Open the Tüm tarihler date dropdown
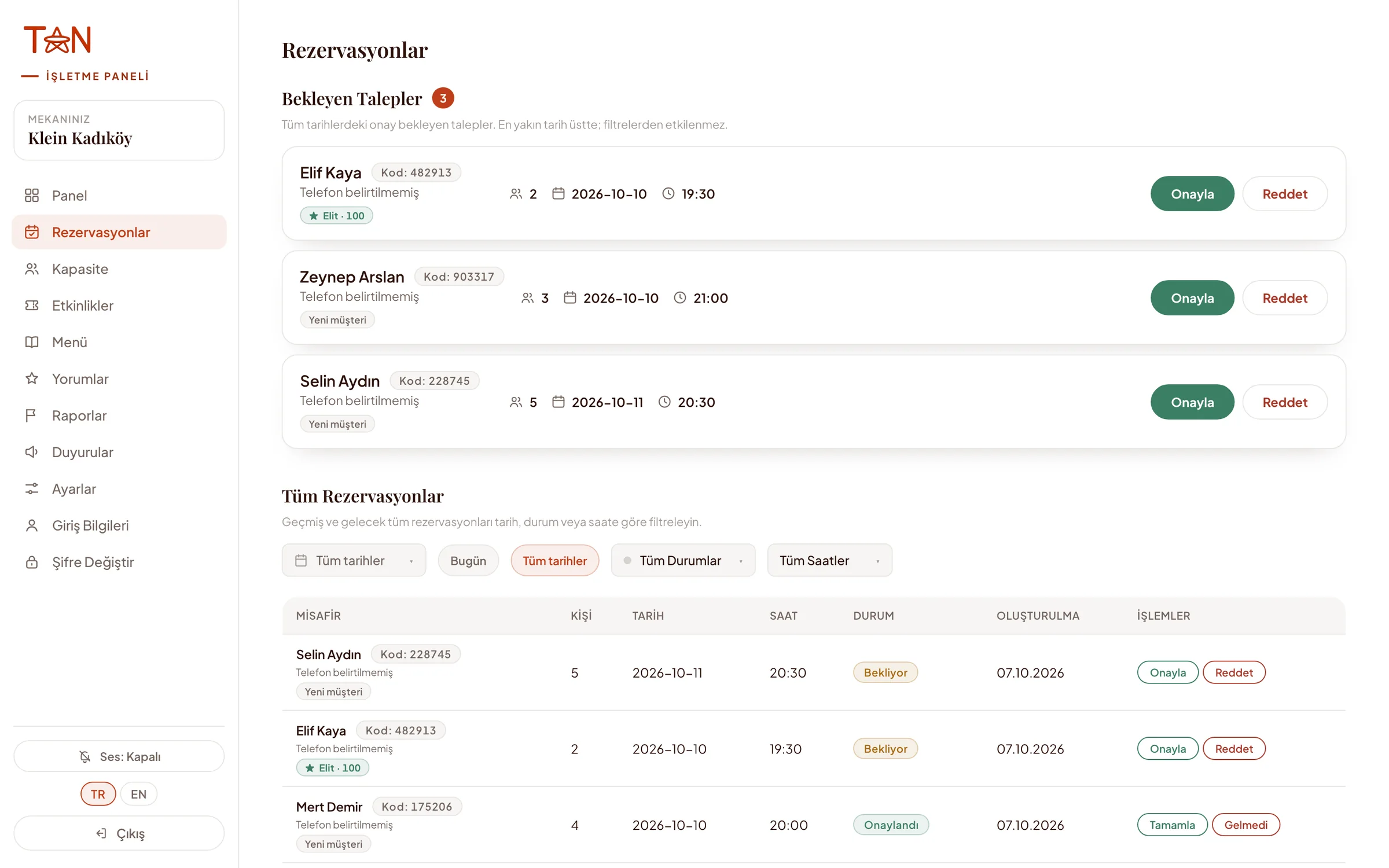 coord(354,561)
